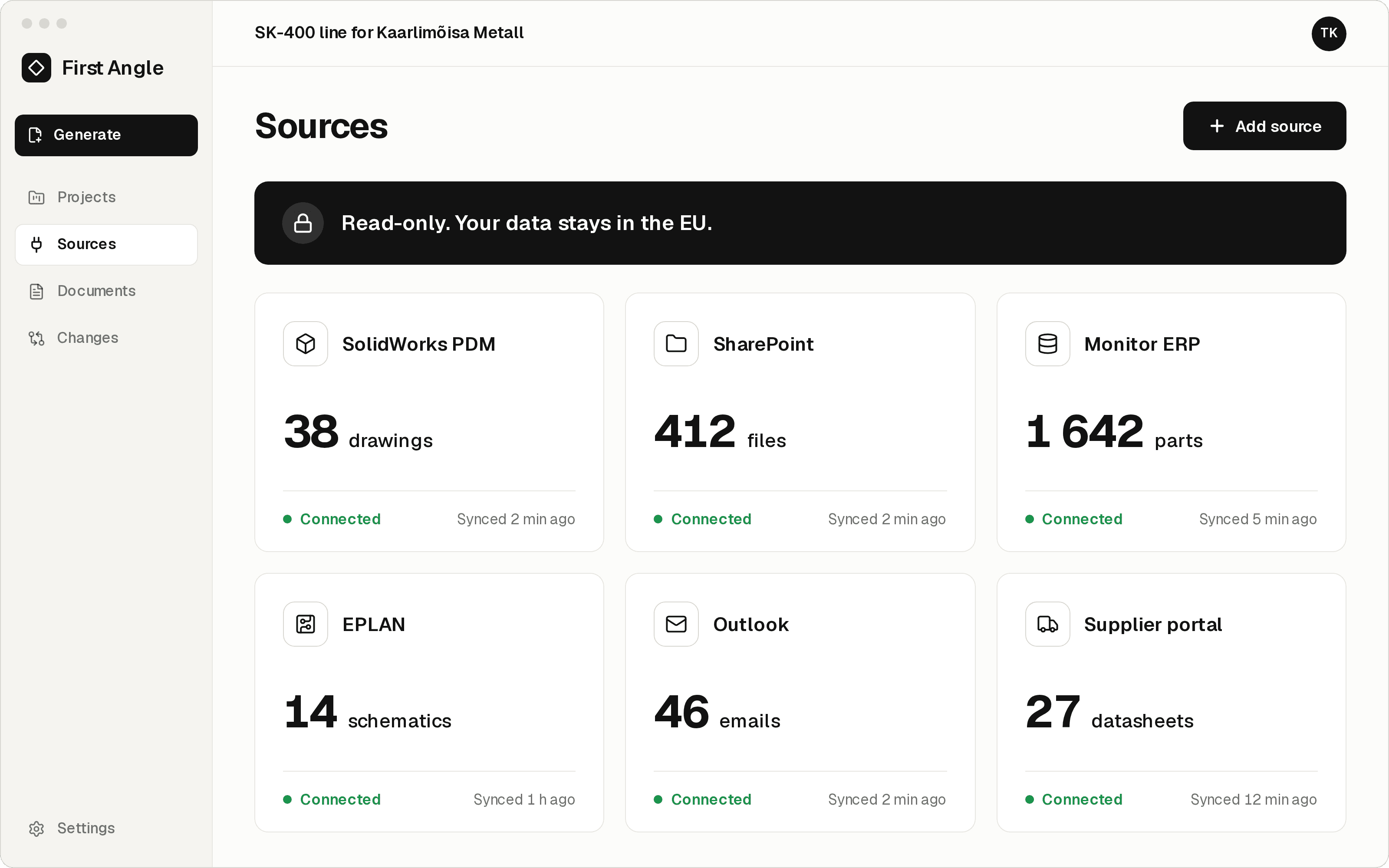Click the Monitor ERP database icon
1389x868 pixels.
[x=1047, y=344]
